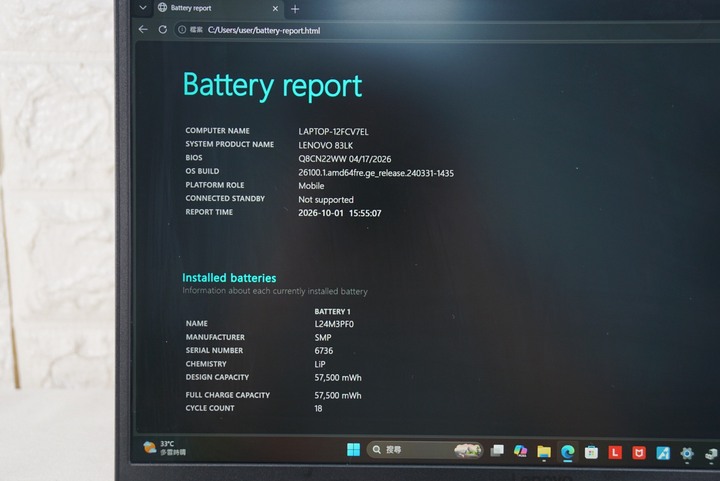
Task: Switch to Microsoft Edge in taskbar
Action: point(568,453)
